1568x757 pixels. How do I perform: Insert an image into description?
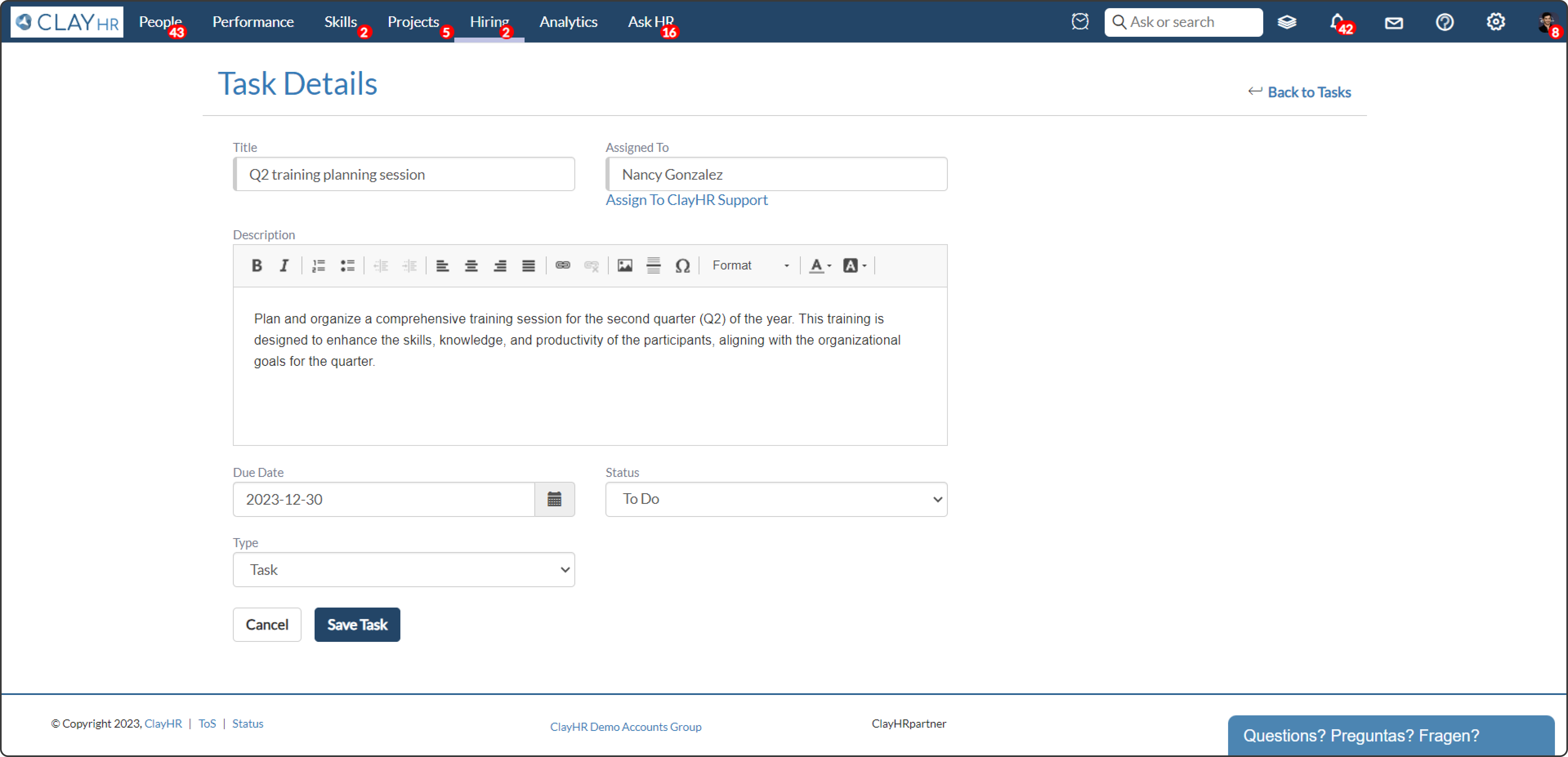625,266
